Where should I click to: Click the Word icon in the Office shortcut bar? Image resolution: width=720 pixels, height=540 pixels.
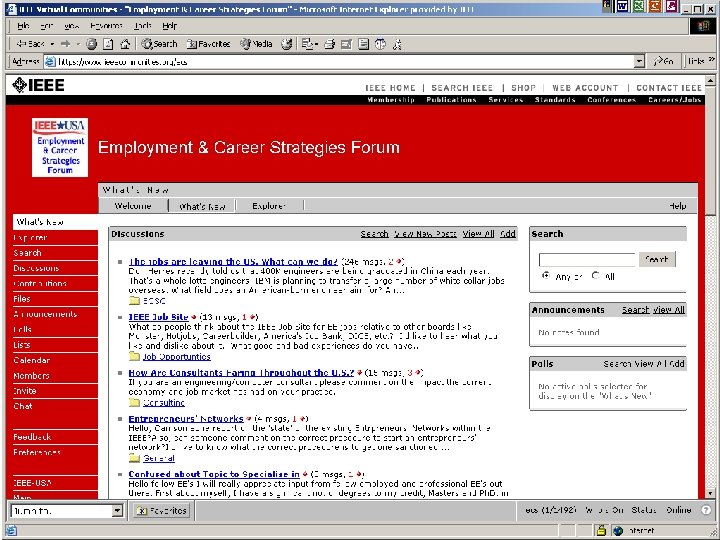point(623,6)
